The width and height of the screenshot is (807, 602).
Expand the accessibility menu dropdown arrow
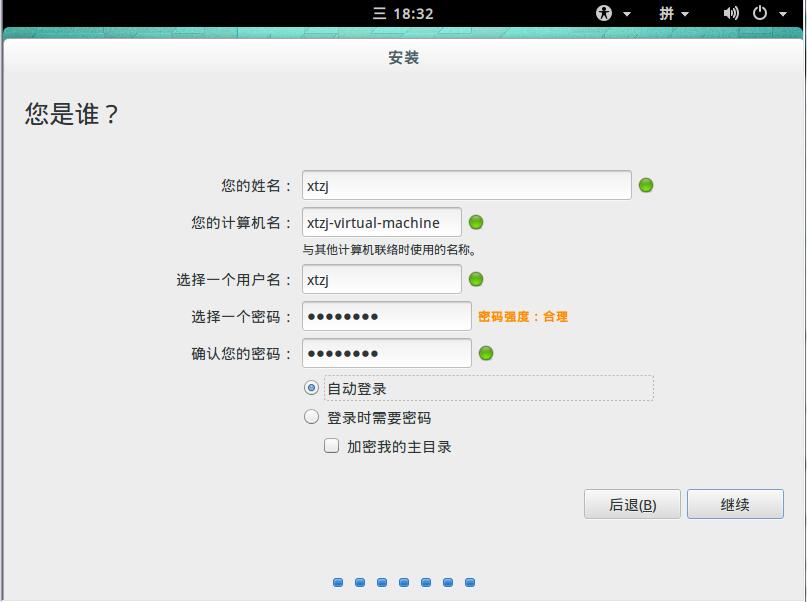(x=627, y=14)
